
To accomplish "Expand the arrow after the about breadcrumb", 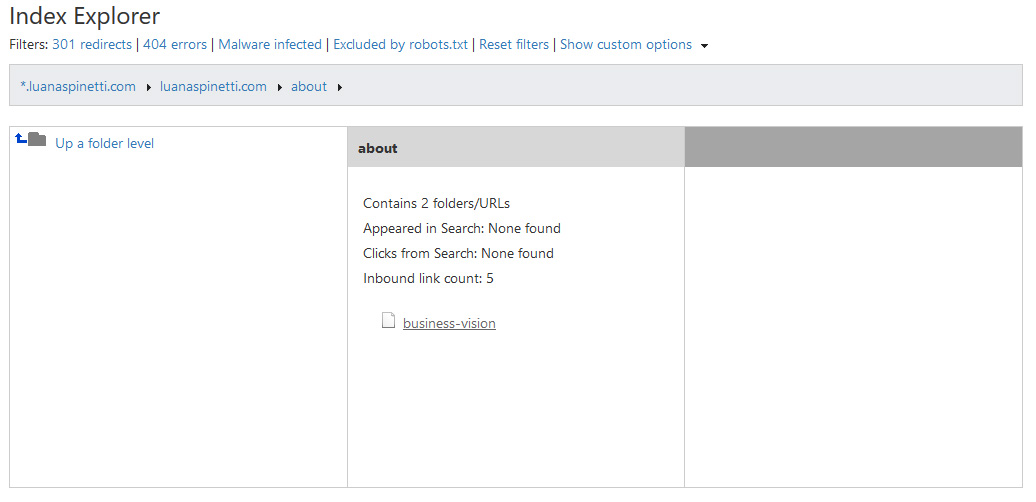I will click(x=340, y=87).
